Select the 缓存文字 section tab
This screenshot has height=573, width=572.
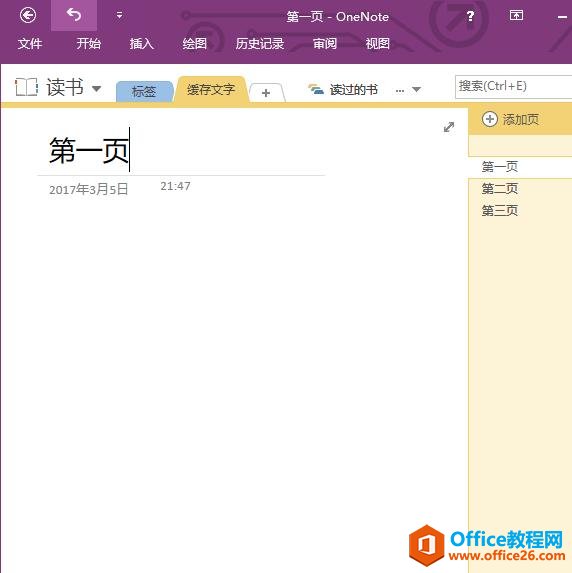(x=211, y=90)
